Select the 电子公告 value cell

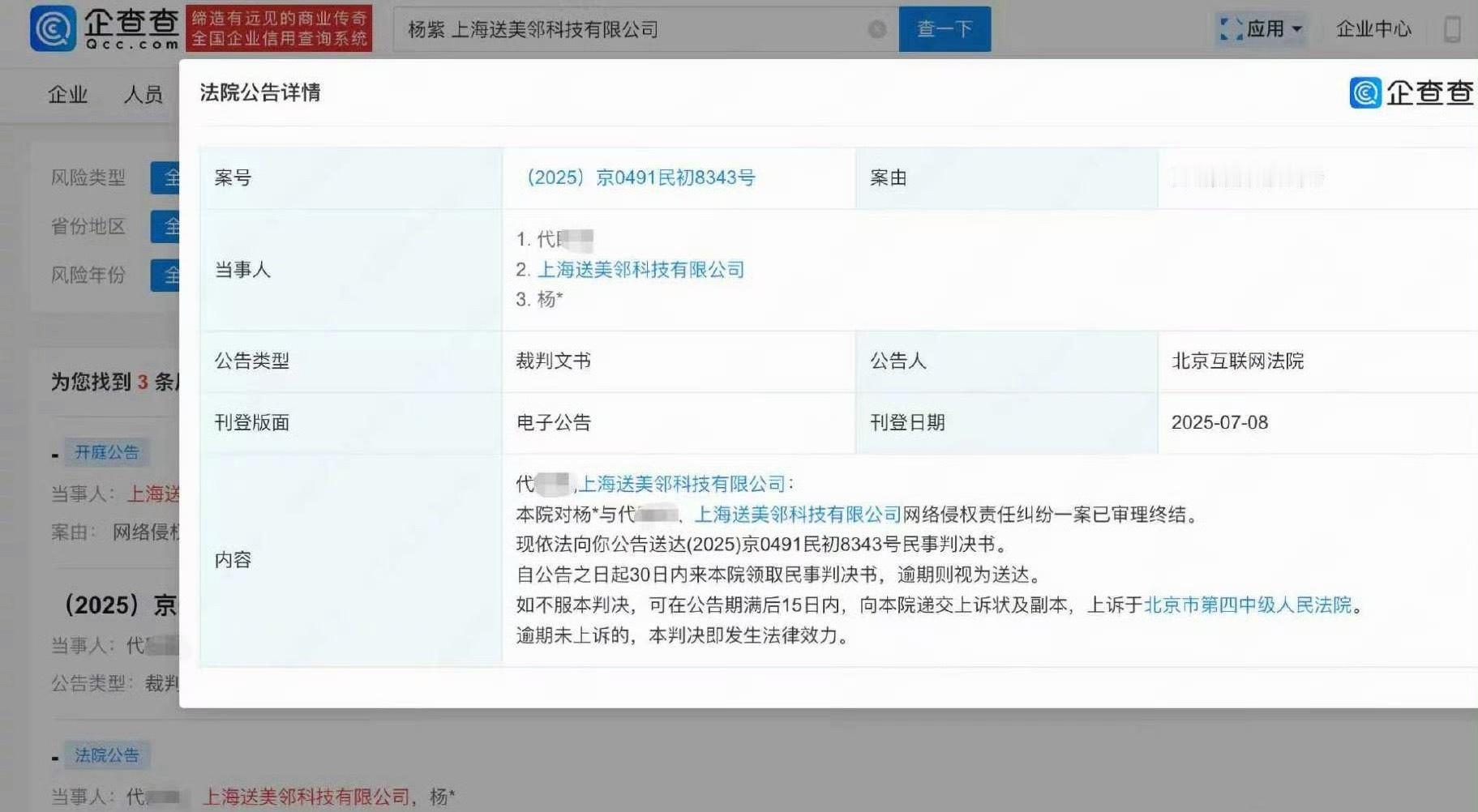pyautogui.click(x=679, y=422)
